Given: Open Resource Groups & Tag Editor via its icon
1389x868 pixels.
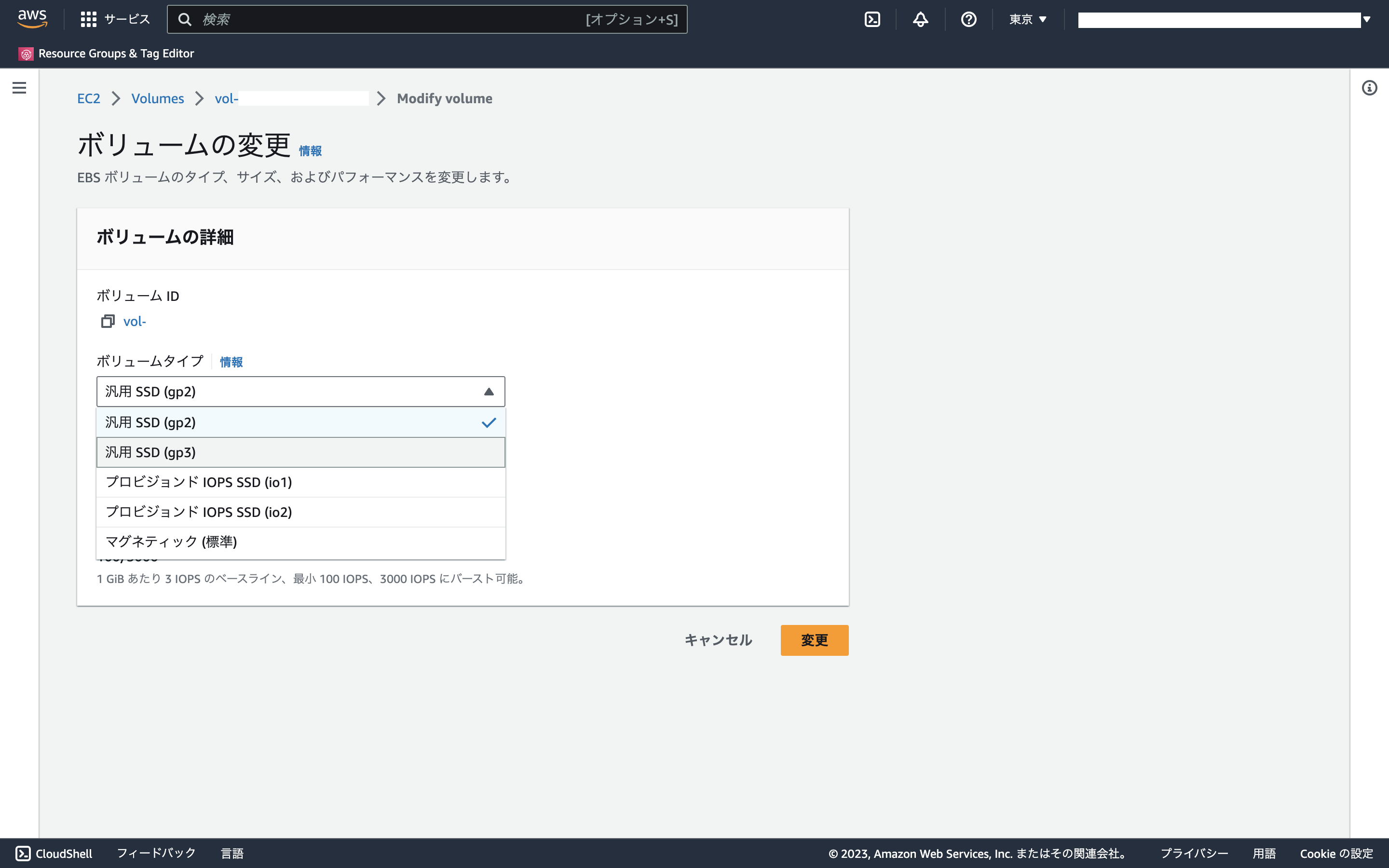Looking at the screenshot, I should pos(26,54).
